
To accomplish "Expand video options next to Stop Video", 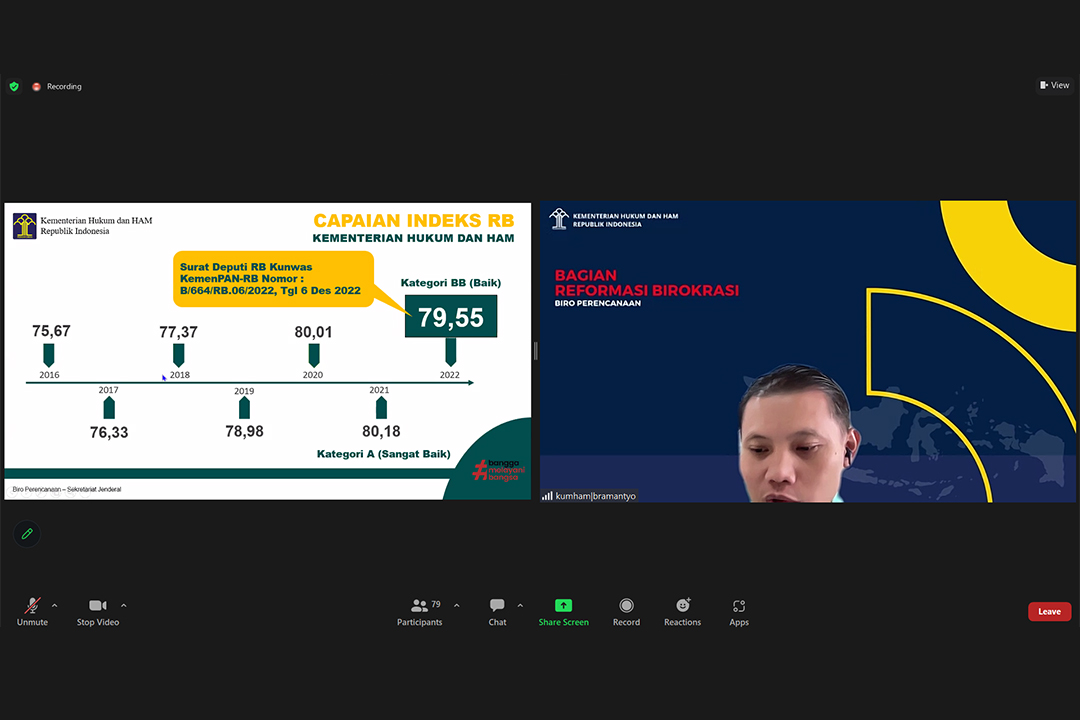I will (x=124, y=606).
